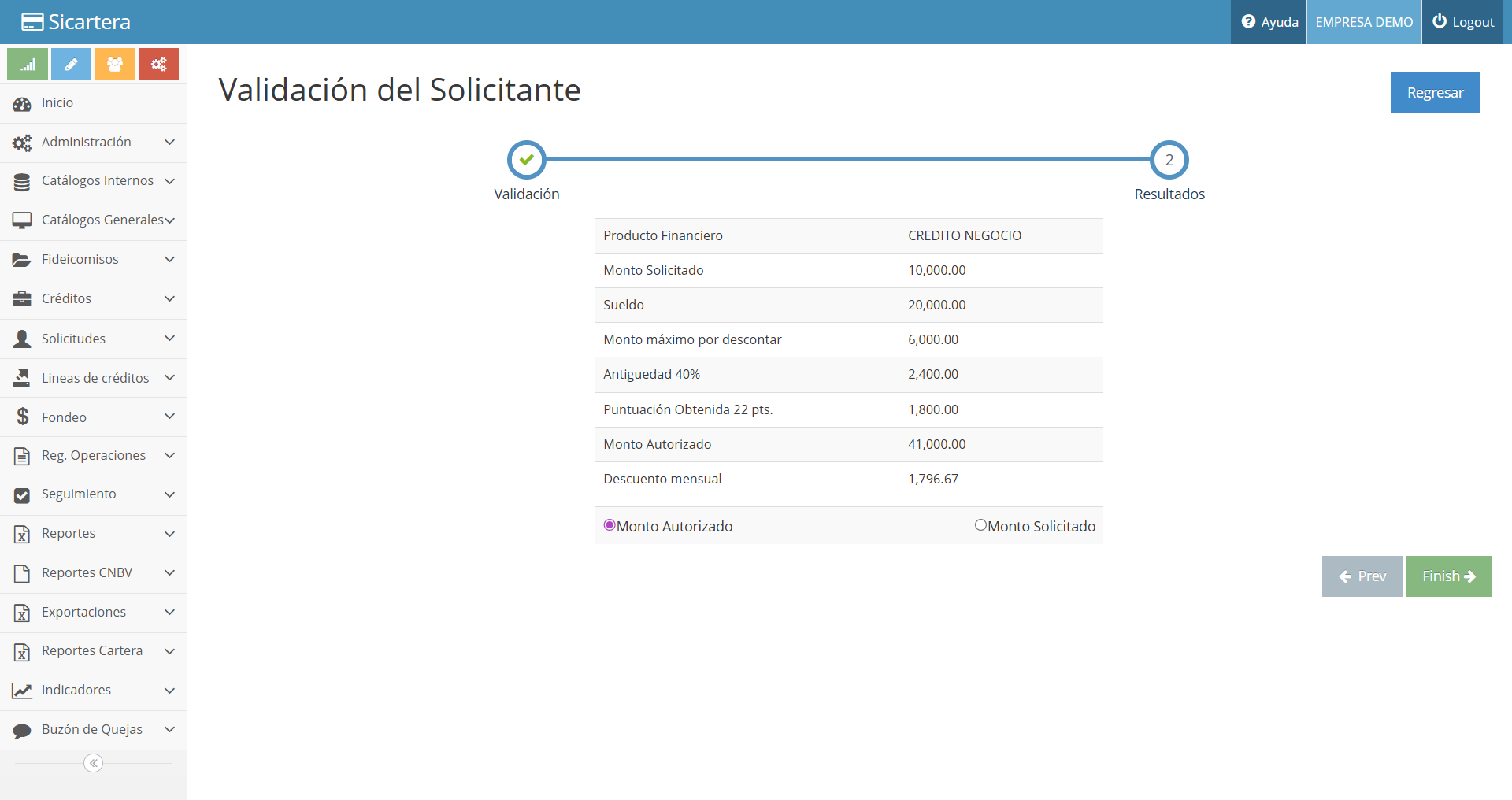Image resolution: width=1512 pixels, height=800 pixels.
Task: Select the Monto Autorizado radio option
Action: pyautogui.click(x=610, y=525)
